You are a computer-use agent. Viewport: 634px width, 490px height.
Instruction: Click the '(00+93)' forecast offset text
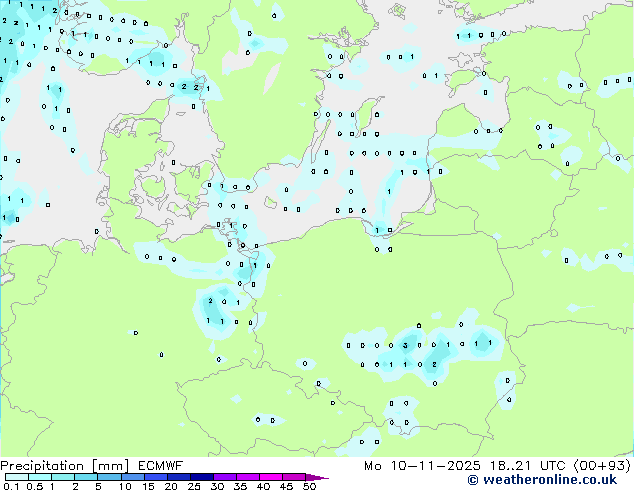602,466
